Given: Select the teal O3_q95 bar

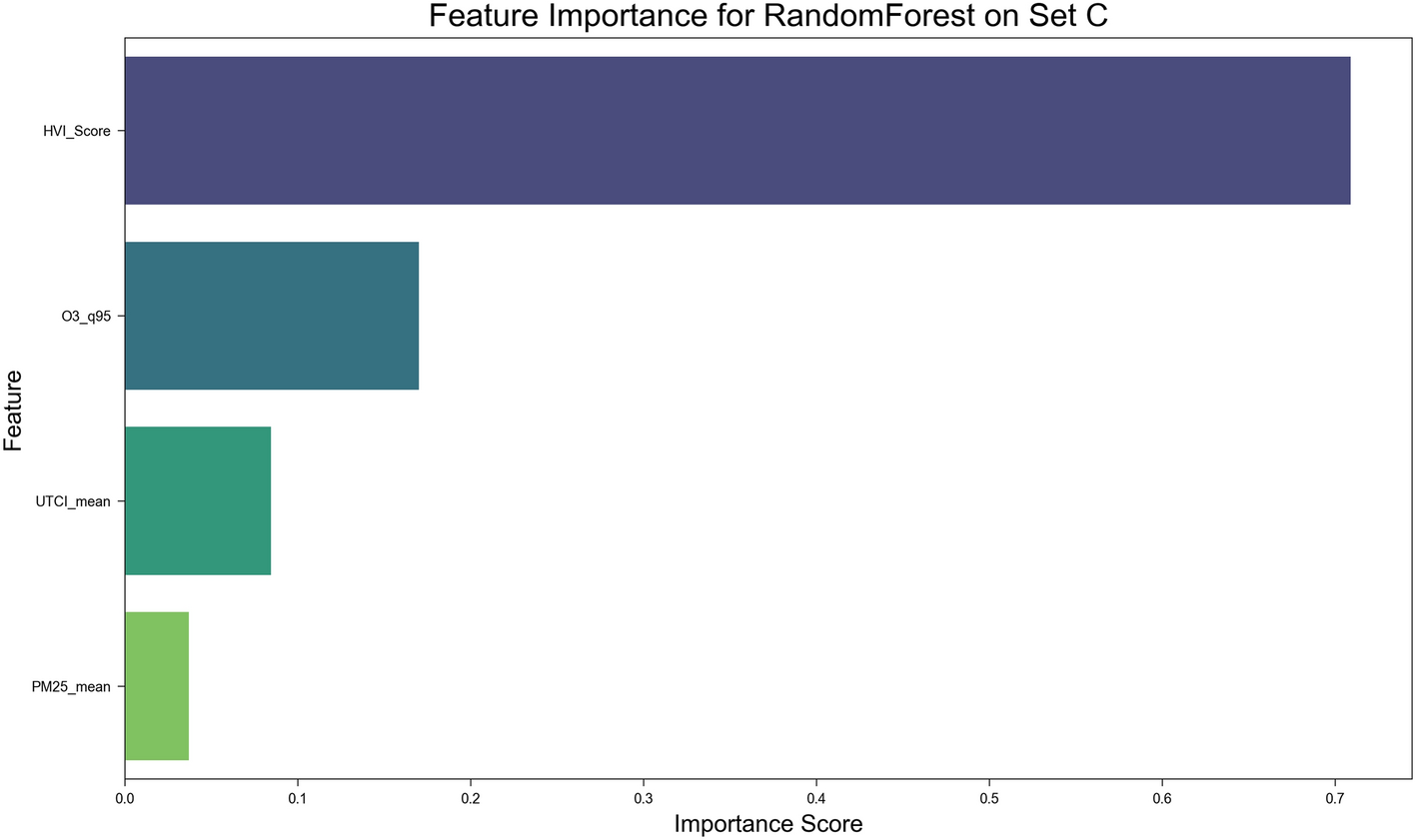Looking at the screenshot, I should coord(271,316).
